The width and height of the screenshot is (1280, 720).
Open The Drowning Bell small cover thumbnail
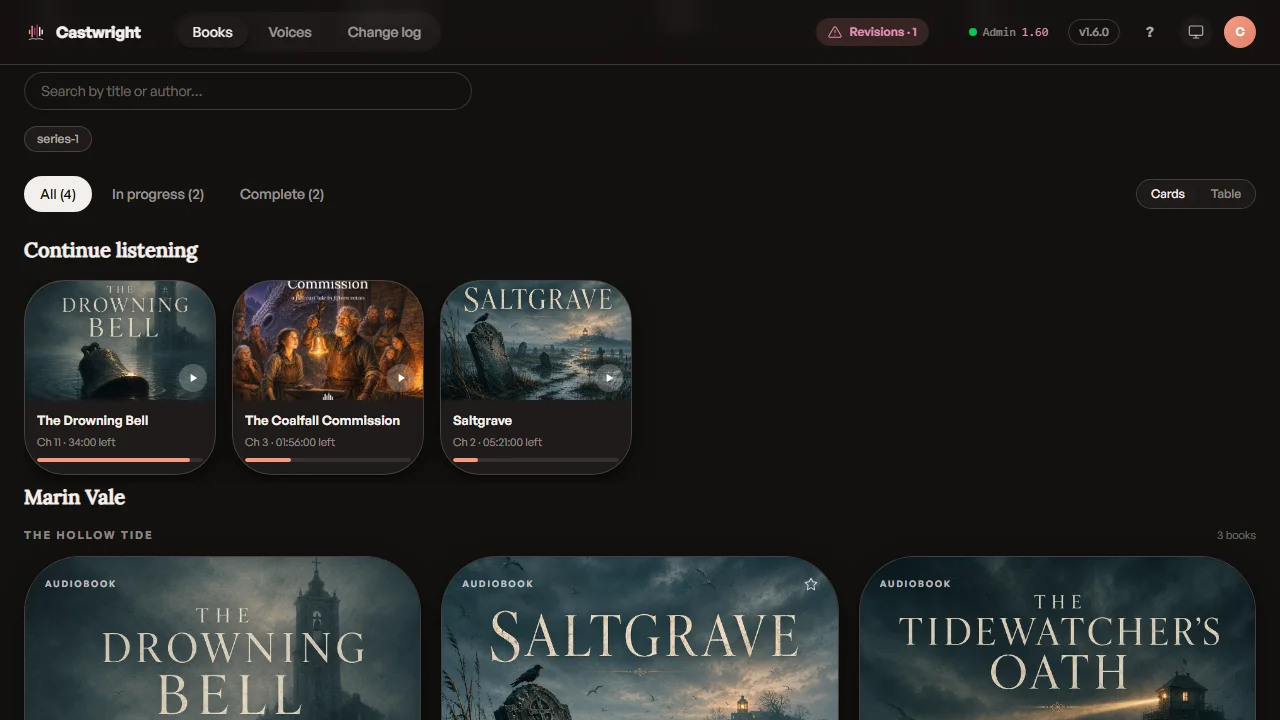120,341
